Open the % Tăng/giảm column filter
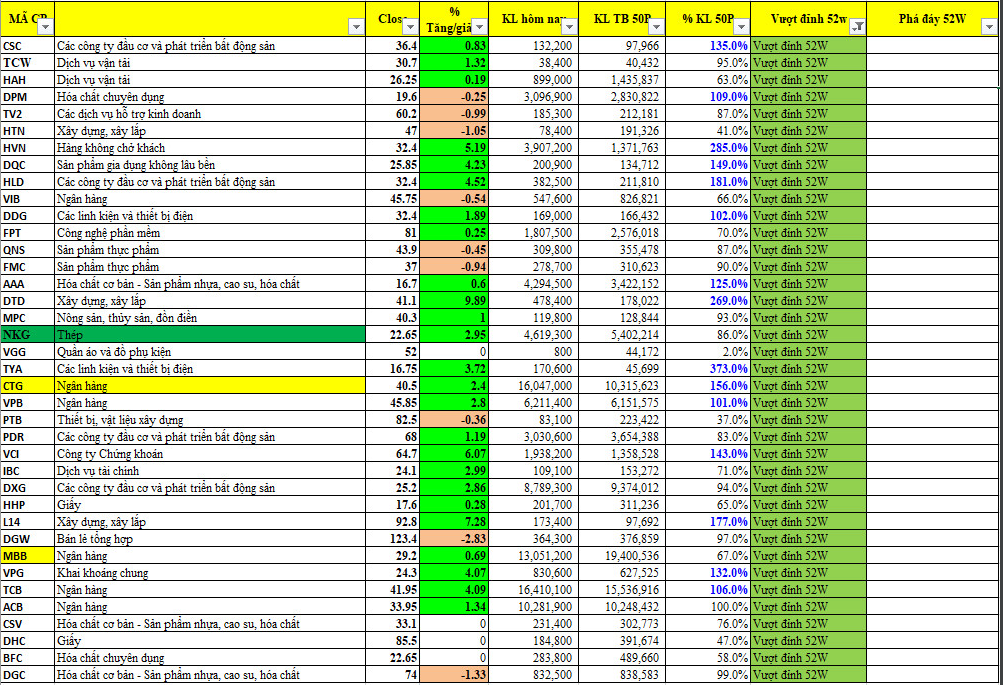The height and width of the screenshot is (685, 1003). coord(480,28)
